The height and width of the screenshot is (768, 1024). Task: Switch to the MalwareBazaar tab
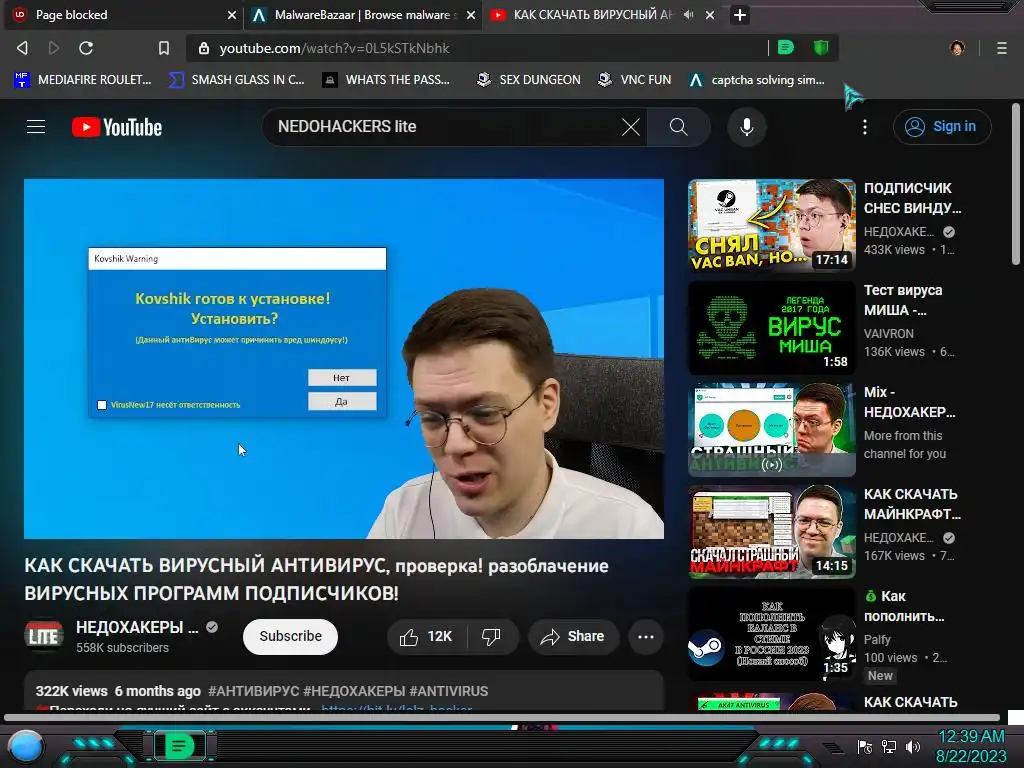(362, 15)
